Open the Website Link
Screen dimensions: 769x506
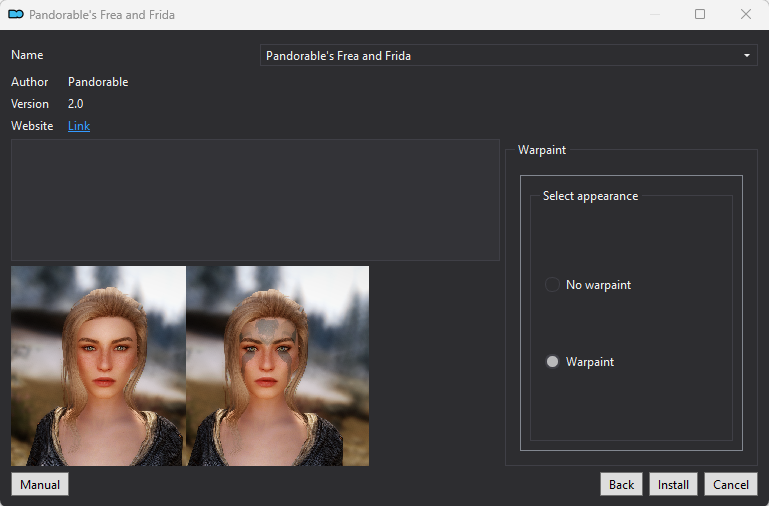[x=78, y=126]
